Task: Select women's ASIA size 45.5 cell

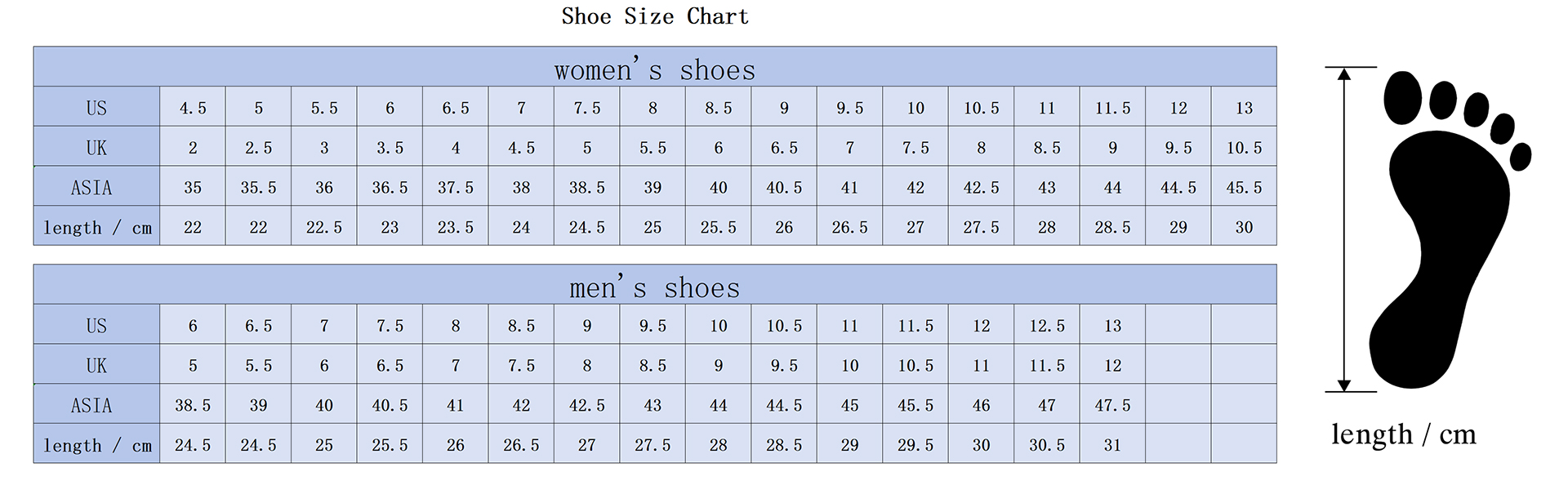Action: coord(1244,187)
